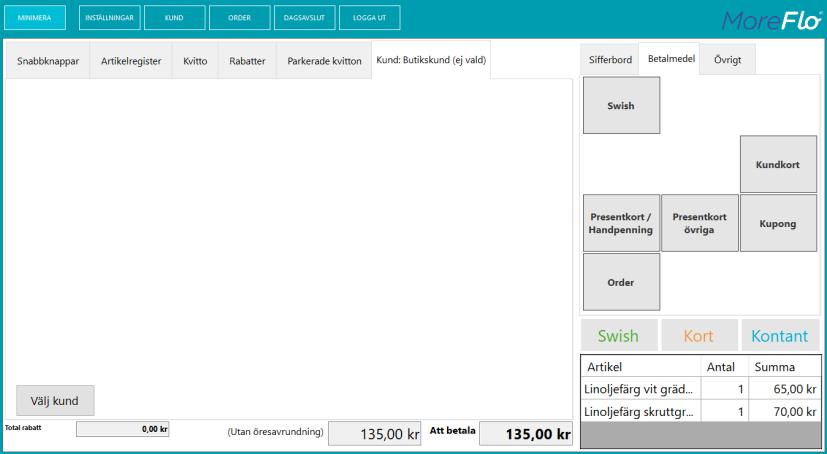The height and width of the screenshot is (454, 827).
Task: Pay with the blue Kontant button
Action: click(x=780, y=335)
